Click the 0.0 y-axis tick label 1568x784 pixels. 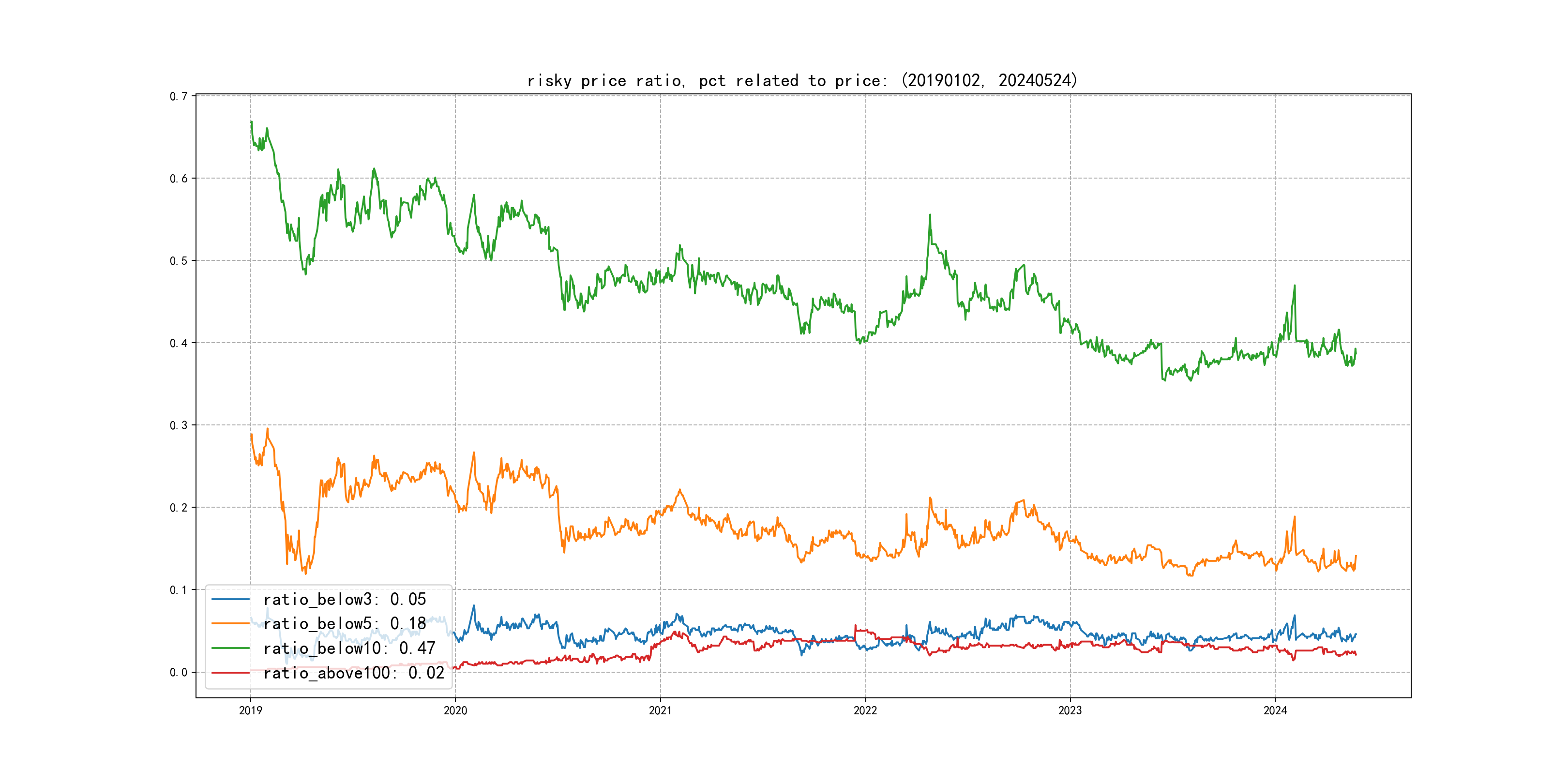(179, 672)
